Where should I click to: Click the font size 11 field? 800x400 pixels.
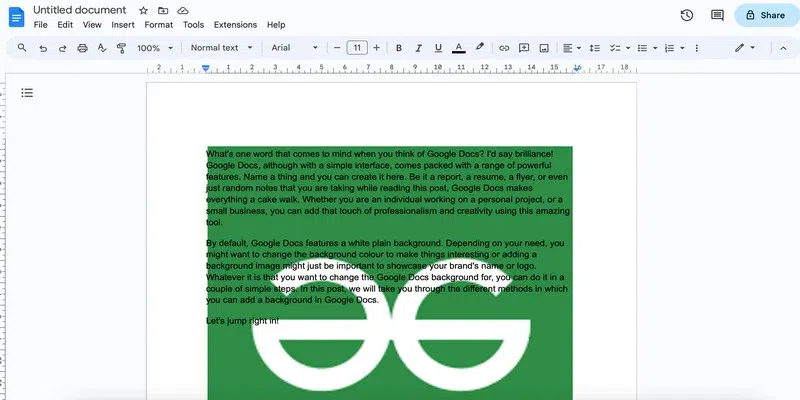[x=357, y=47]
